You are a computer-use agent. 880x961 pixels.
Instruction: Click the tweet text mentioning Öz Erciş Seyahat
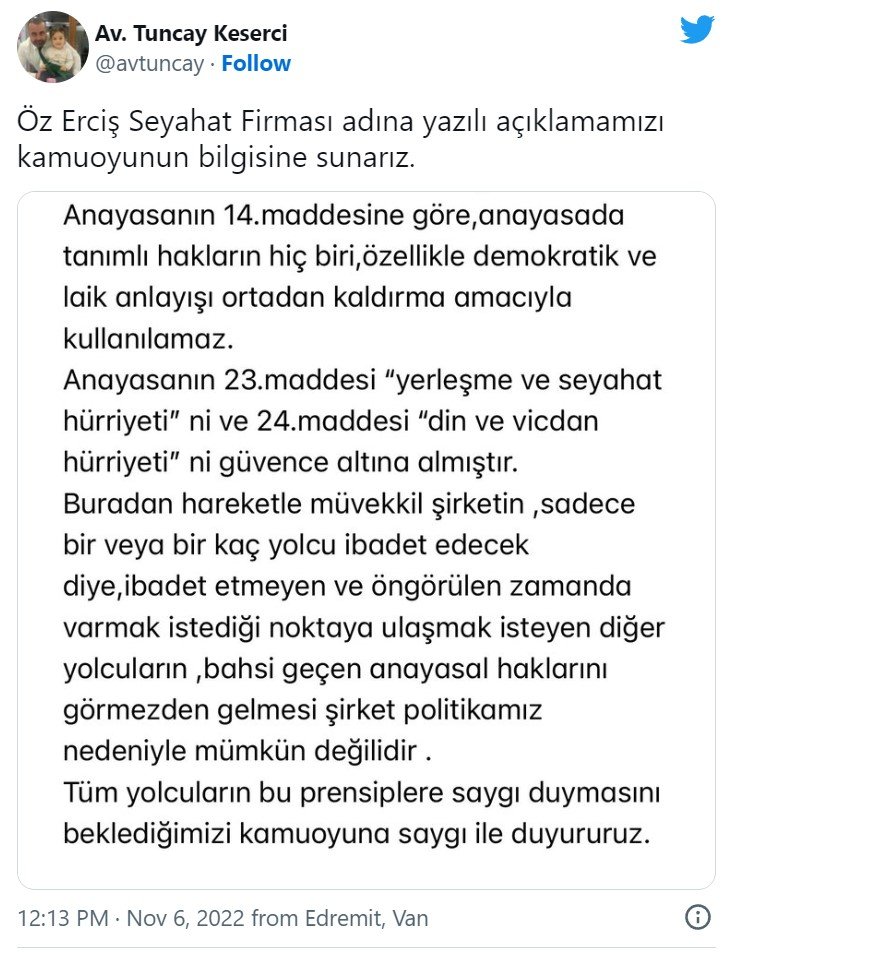pyautogui.click(x=341, y=122)
